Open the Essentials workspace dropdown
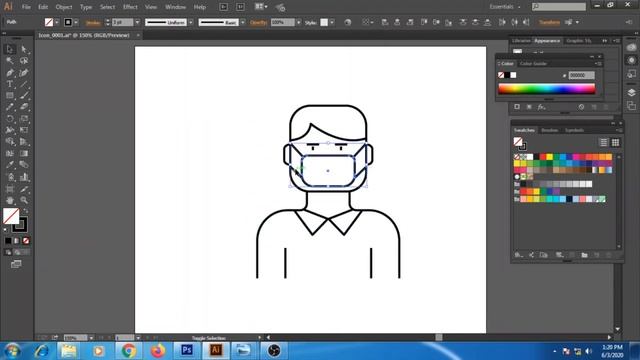 point(505,7)
